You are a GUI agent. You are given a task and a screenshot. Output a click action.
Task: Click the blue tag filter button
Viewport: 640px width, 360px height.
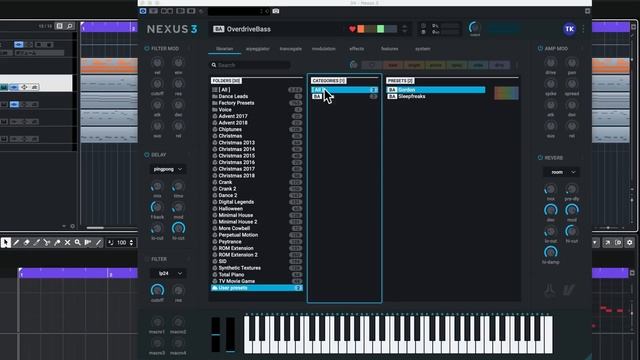coord(478,65)
